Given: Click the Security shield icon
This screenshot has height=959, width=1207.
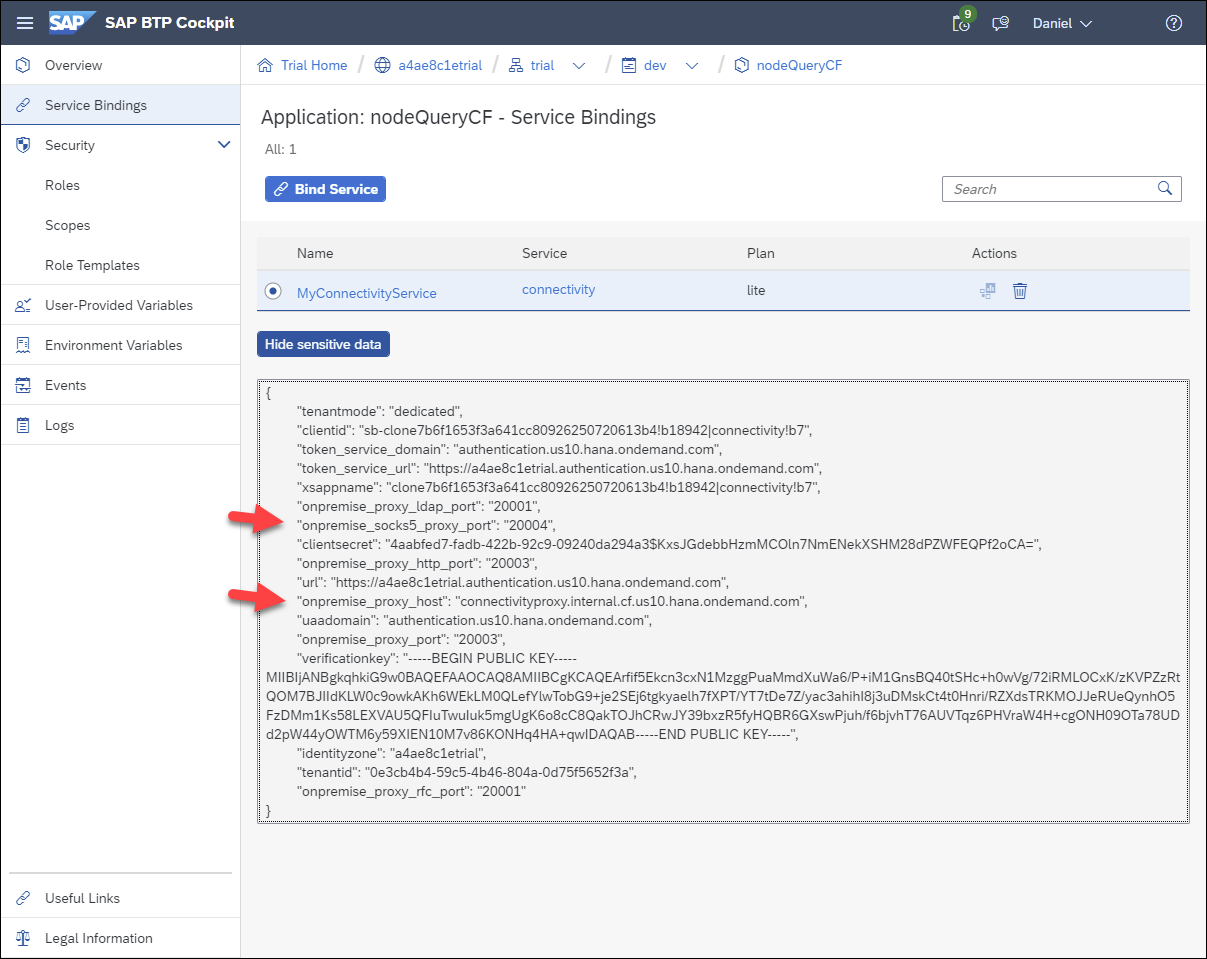Looking at the screenshot, I should [23, 145].
